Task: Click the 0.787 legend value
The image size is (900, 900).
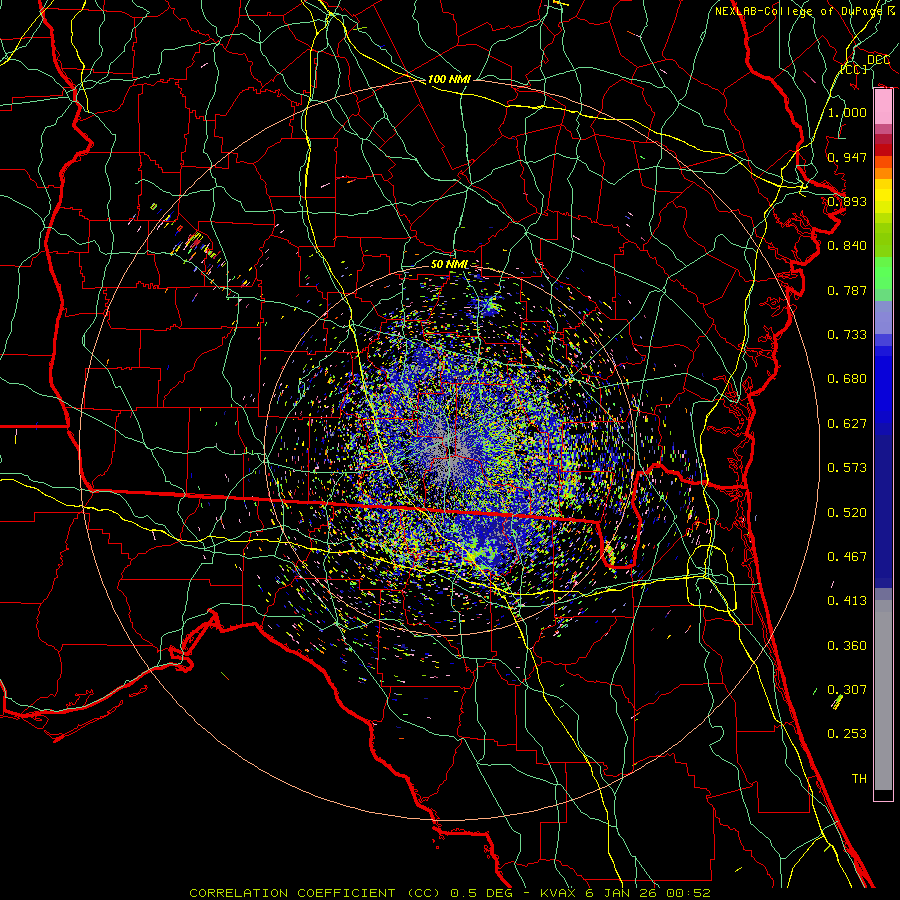Action: tap(847, 290)
